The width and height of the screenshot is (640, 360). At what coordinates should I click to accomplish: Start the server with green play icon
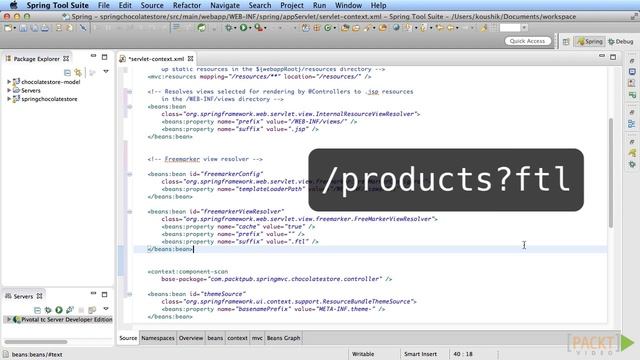(x=59, y=310)
